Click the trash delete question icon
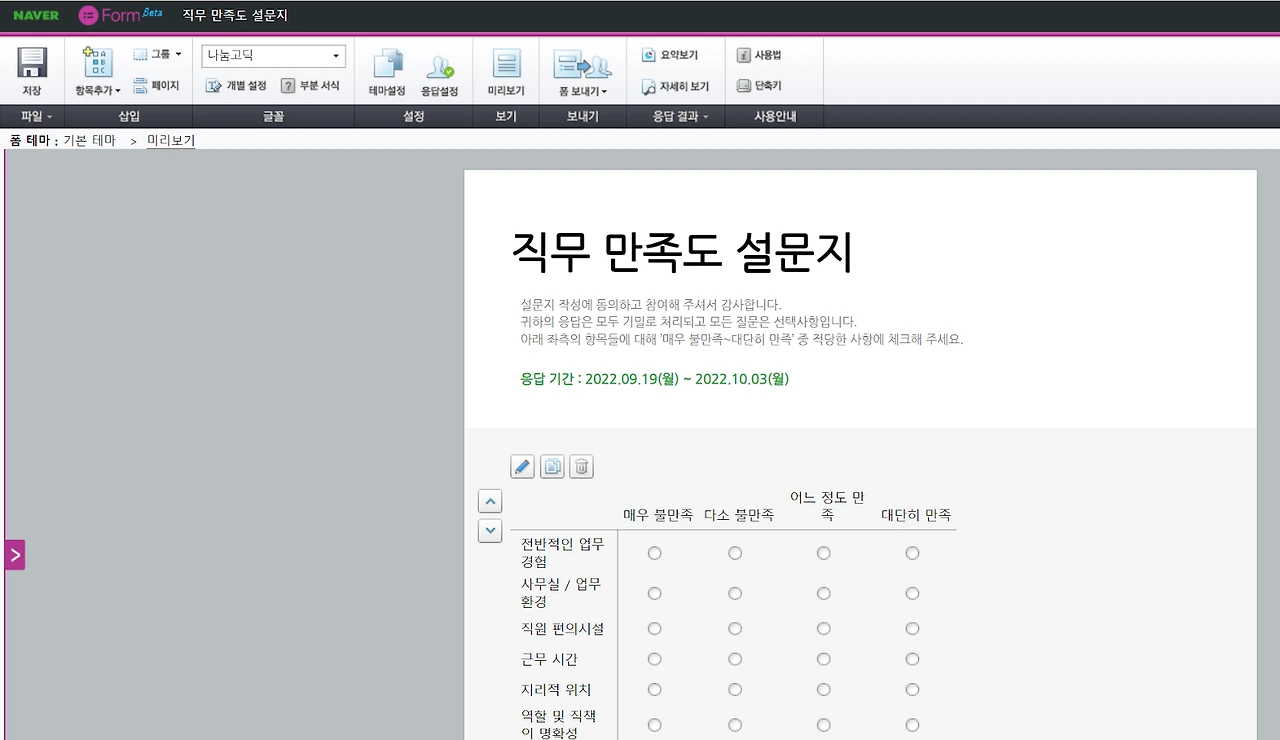1280x740 pixels. click(582, 466)
